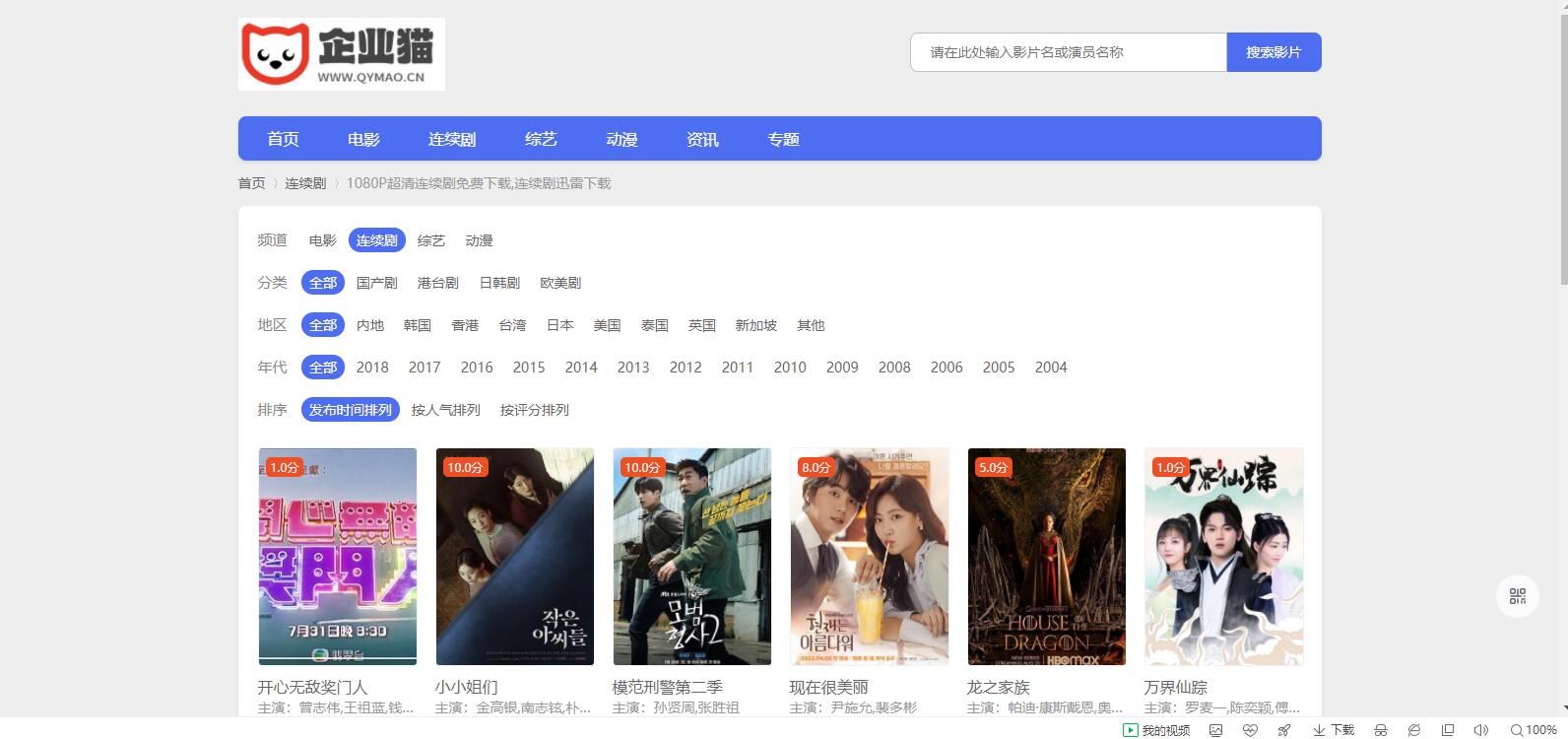Filter by year 2018
This screenshot has width=1568, height=739.
(x=371, y=368)
